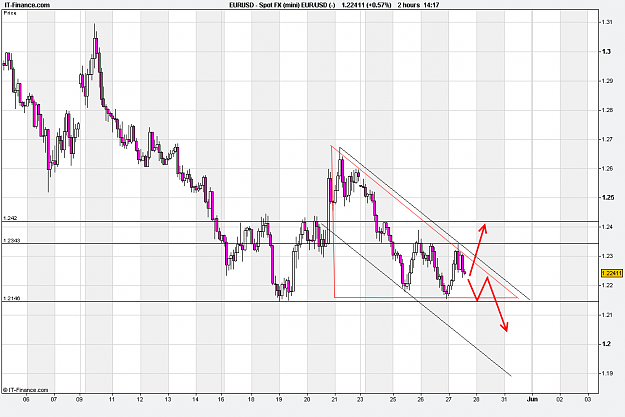Click the 1.26 price axis label
Image resolution: width=625 pixels, height=417 pixels.
click(607, 169)
